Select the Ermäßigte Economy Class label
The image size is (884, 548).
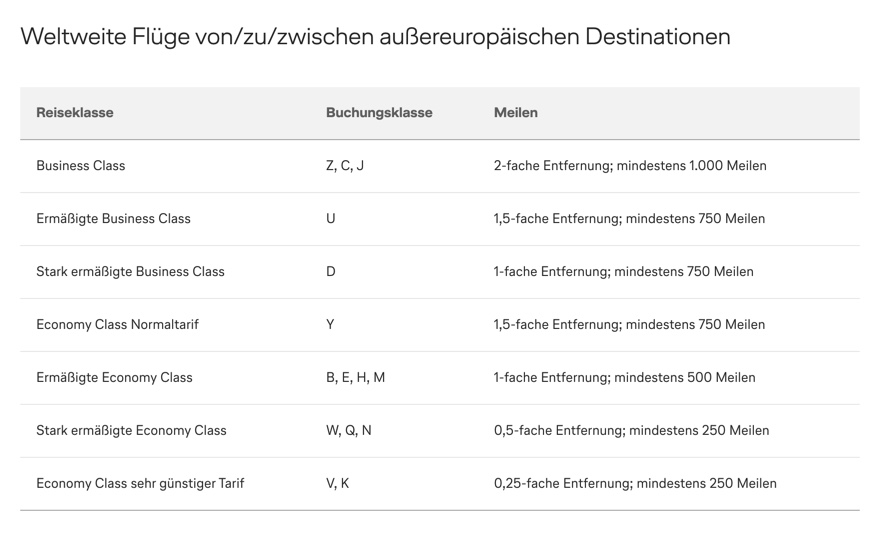point(114,378)
